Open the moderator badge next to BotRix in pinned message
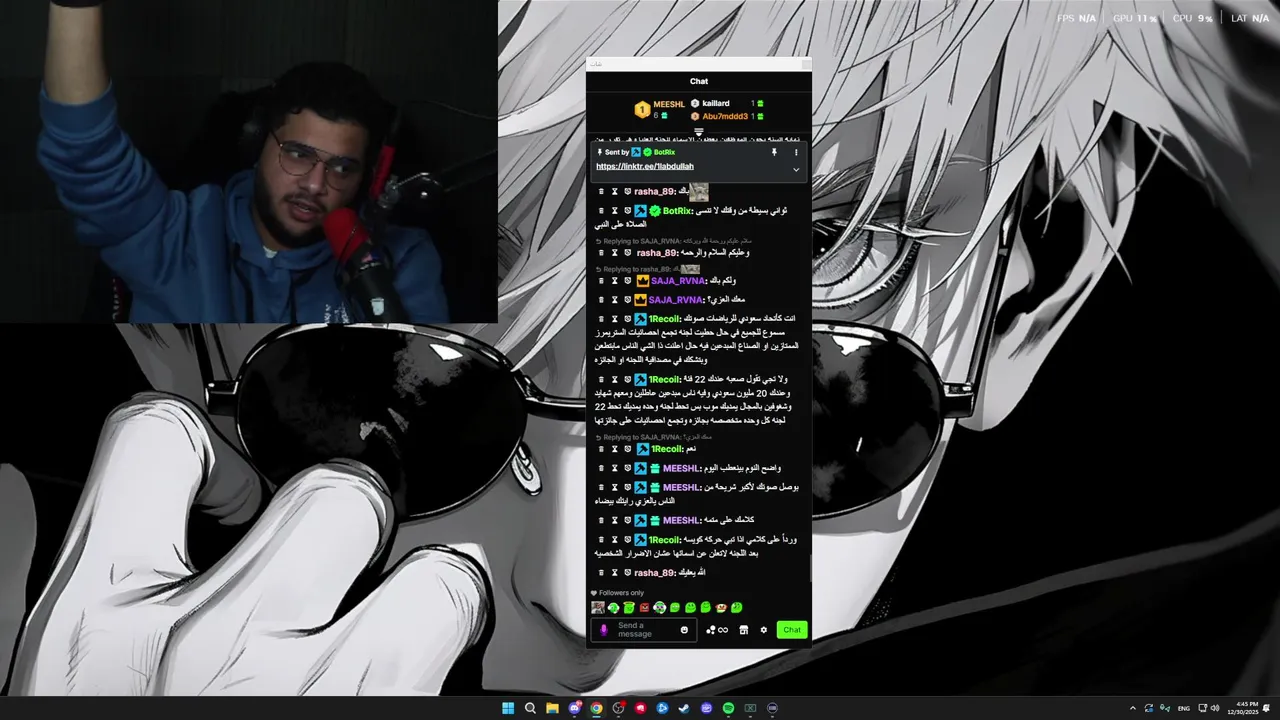 click(636, 152)
